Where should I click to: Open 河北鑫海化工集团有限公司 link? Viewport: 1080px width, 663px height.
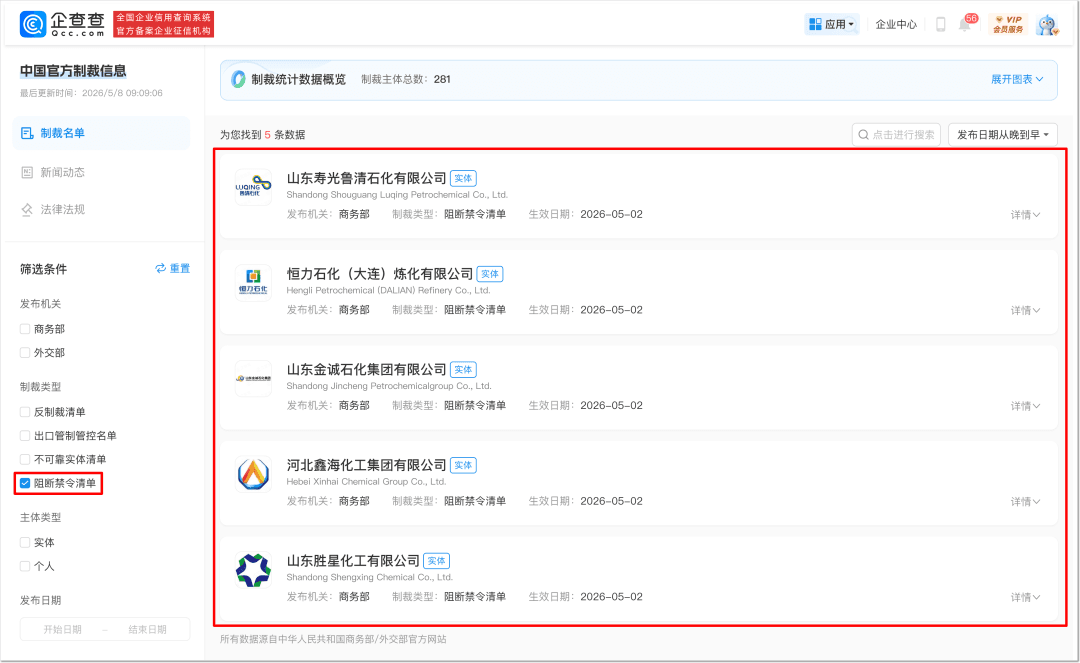tap(366, 465)
